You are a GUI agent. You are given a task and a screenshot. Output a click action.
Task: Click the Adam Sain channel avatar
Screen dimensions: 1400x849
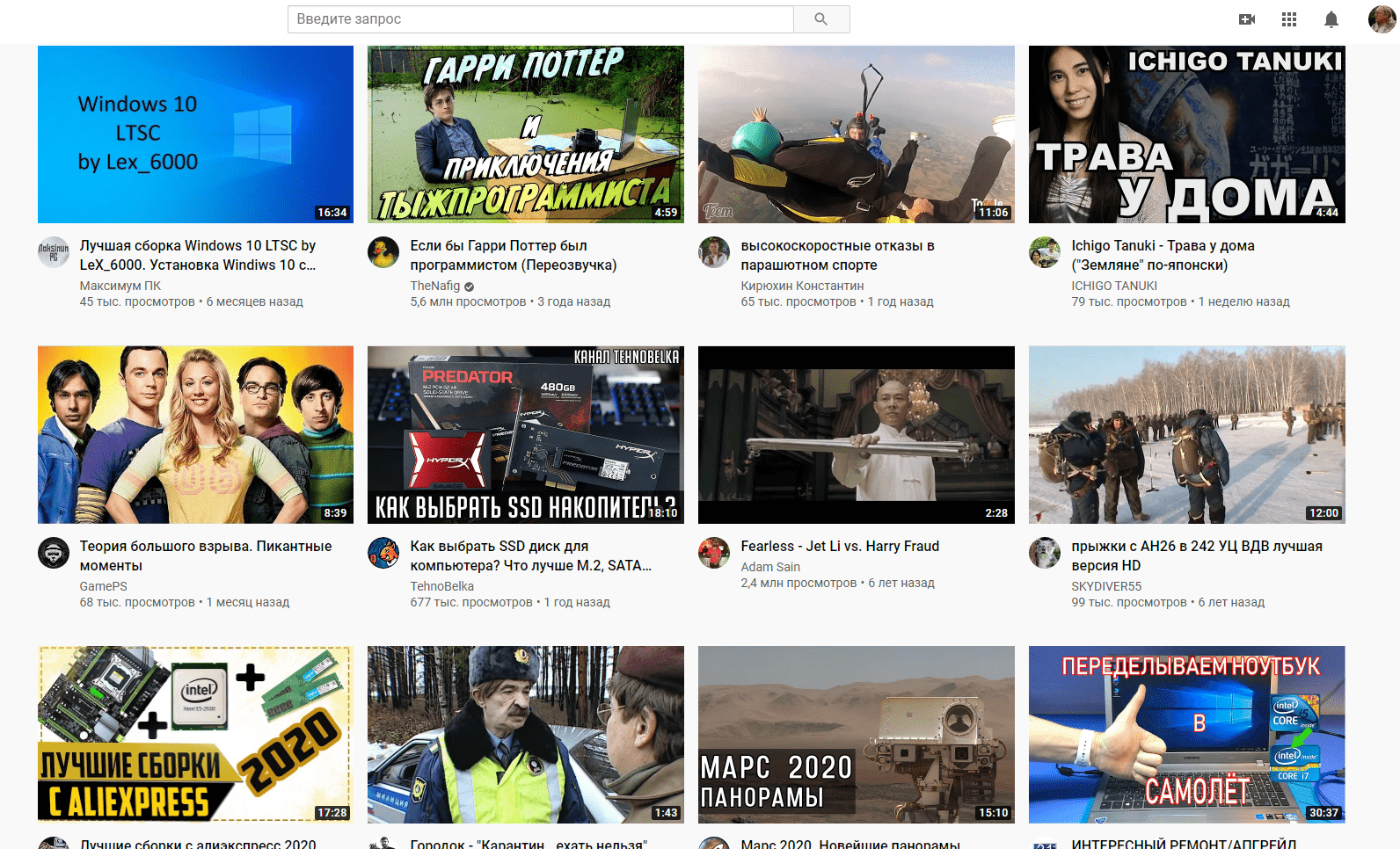(714, 553)
